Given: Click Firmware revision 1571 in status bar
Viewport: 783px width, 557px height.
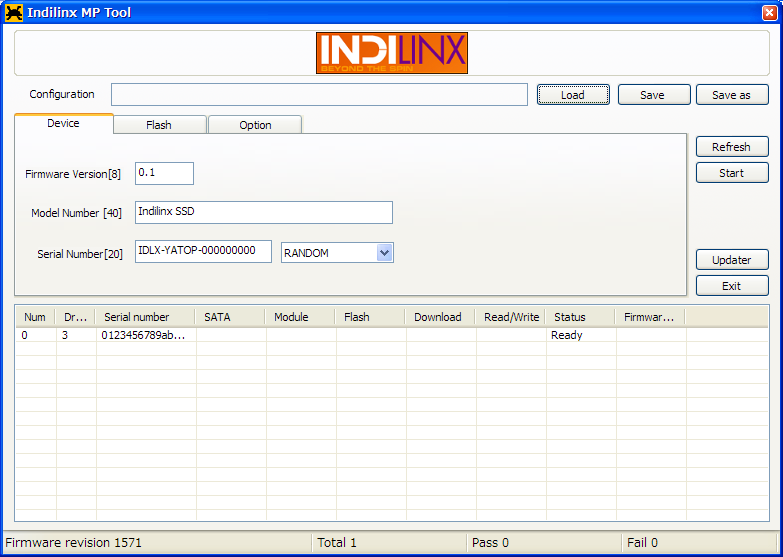Looking at the screenshot, I should (73, 543).
